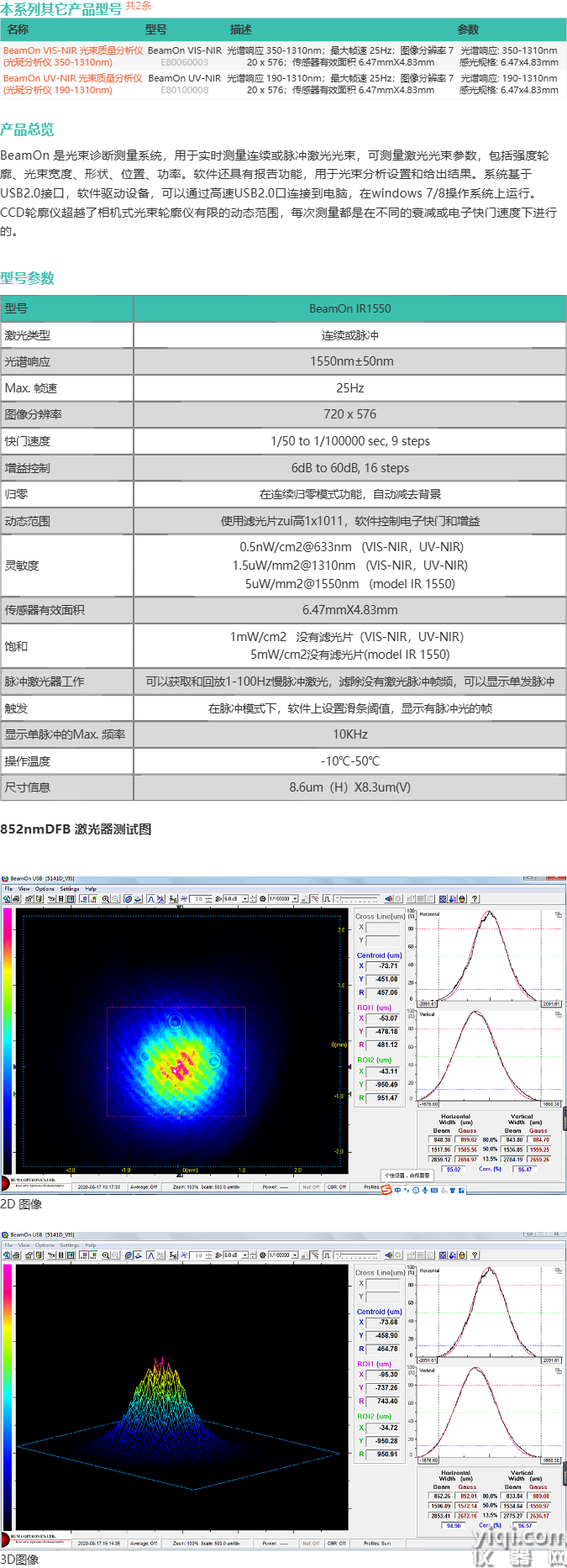Click the '720 x 576' resolution cell
The width and height of the screenshot is (567, 1568).
click(x=350, y=414)
